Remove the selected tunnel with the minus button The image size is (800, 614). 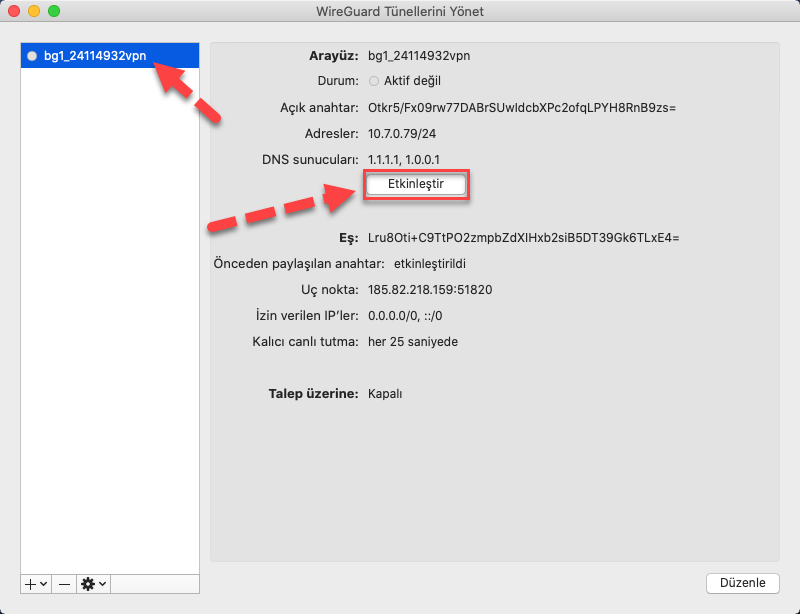(64, 584)
